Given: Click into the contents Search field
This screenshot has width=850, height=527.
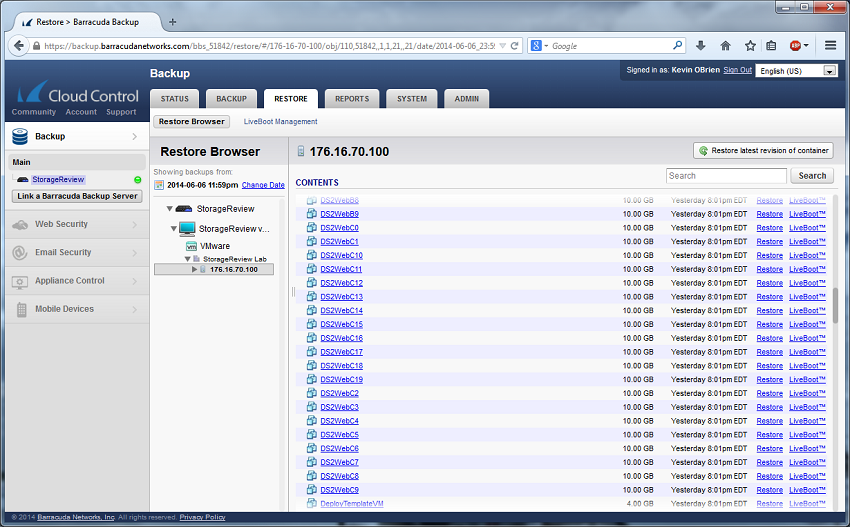Looking at the screenshot, I should (726, 176).
